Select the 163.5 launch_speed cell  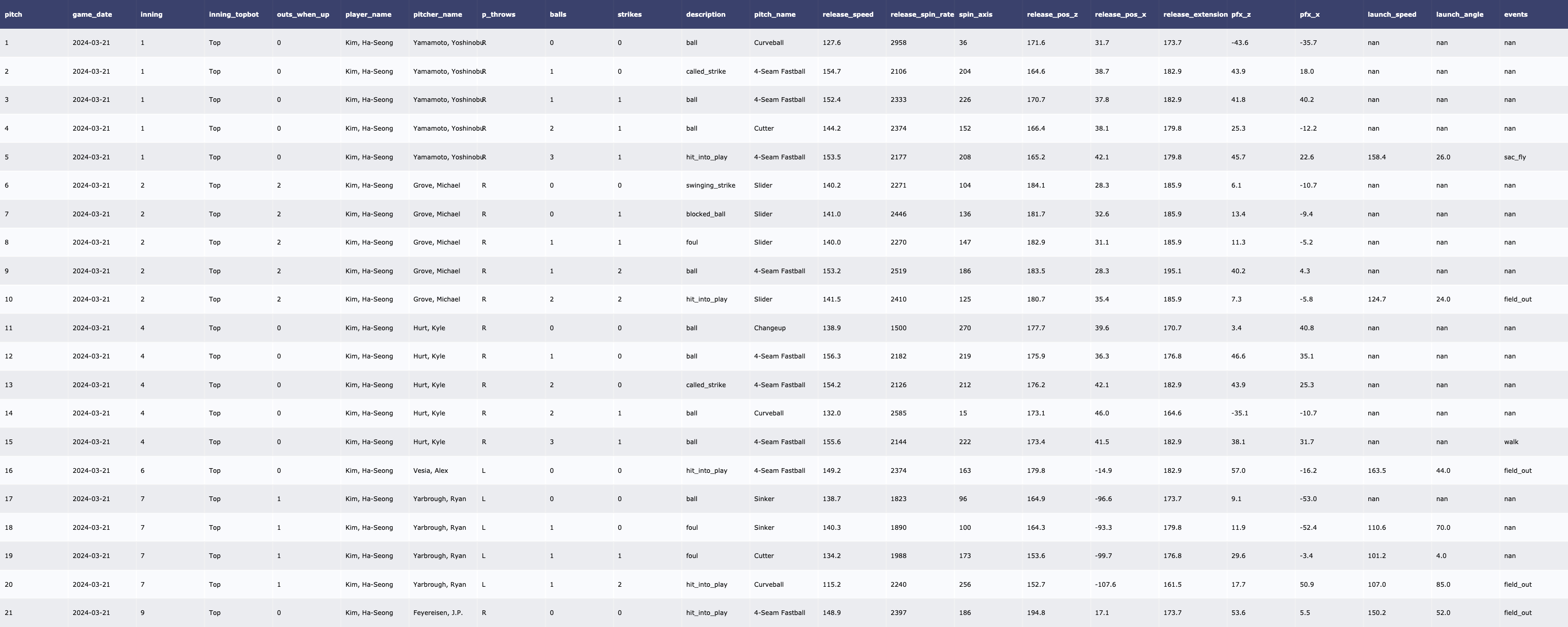(x=1376, y=471)
